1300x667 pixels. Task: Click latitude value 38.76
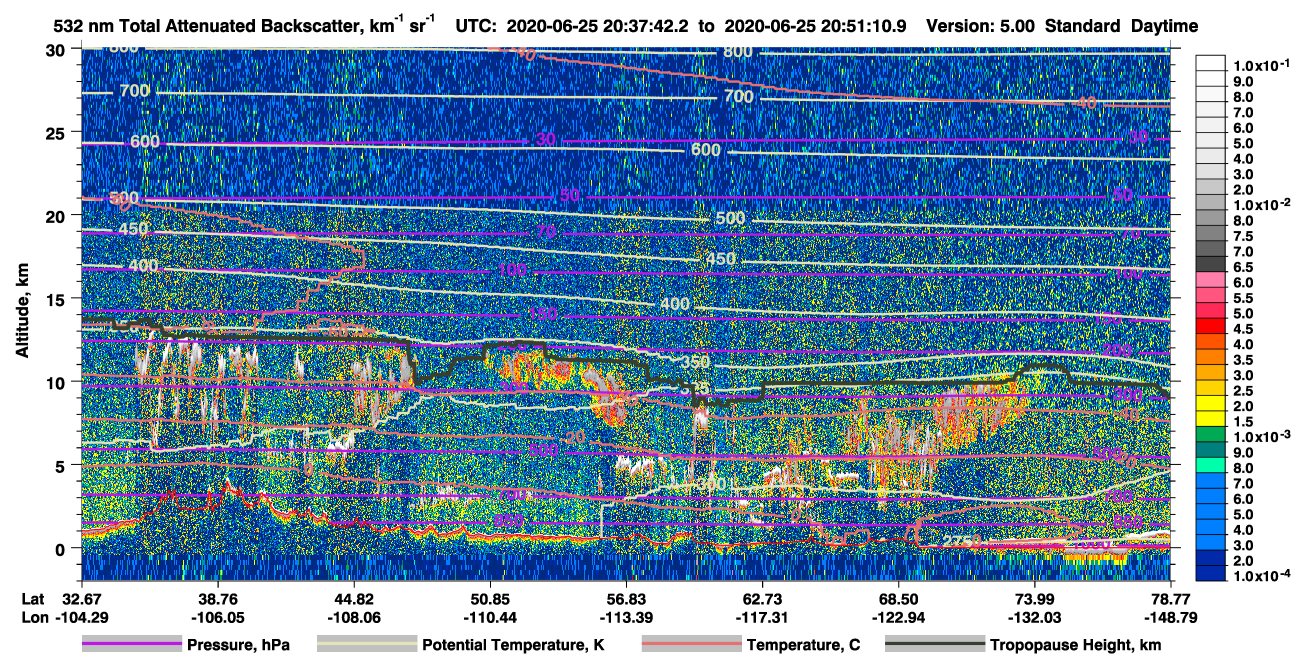(x=218, y=599)
